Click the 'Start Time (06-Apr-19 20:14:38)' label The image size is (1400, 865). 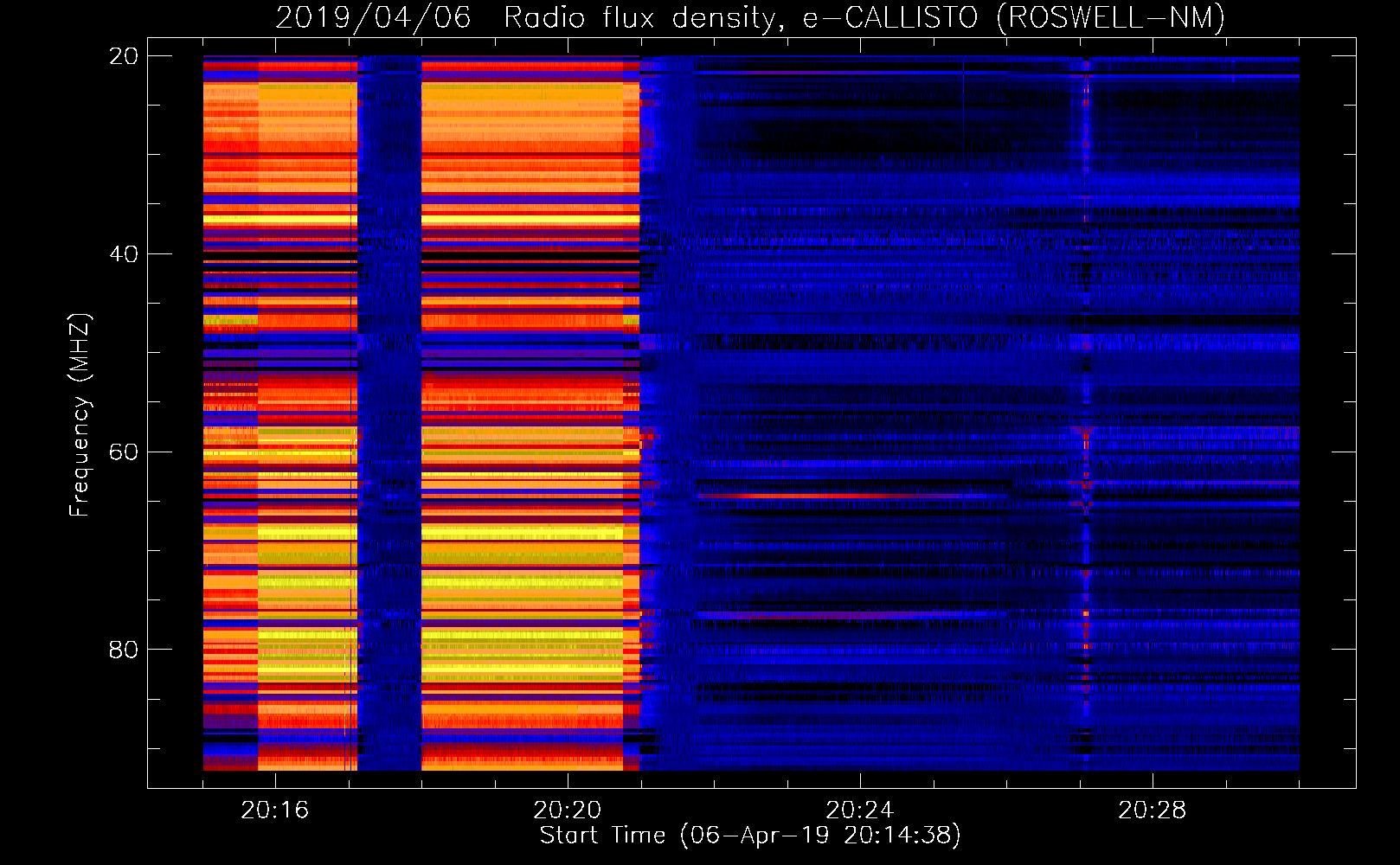pos(750,836)
